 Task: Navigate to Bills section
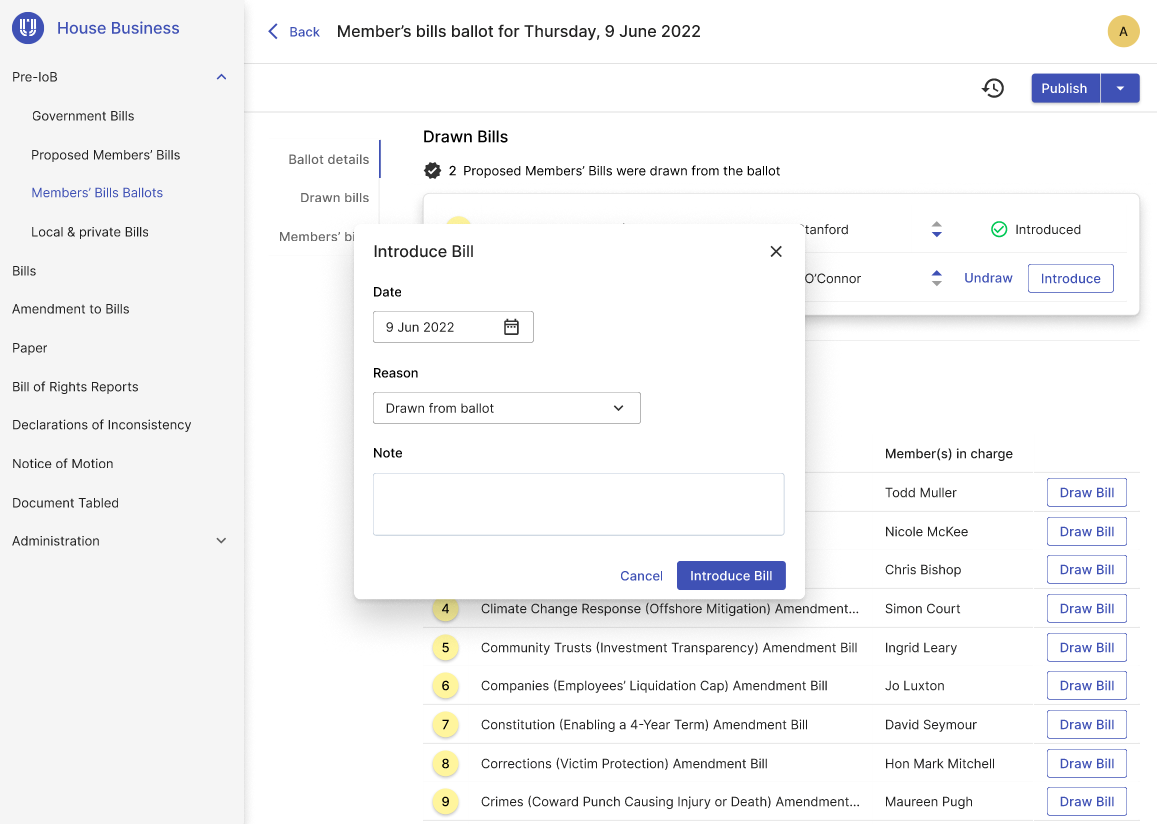(x=24, y=271)
